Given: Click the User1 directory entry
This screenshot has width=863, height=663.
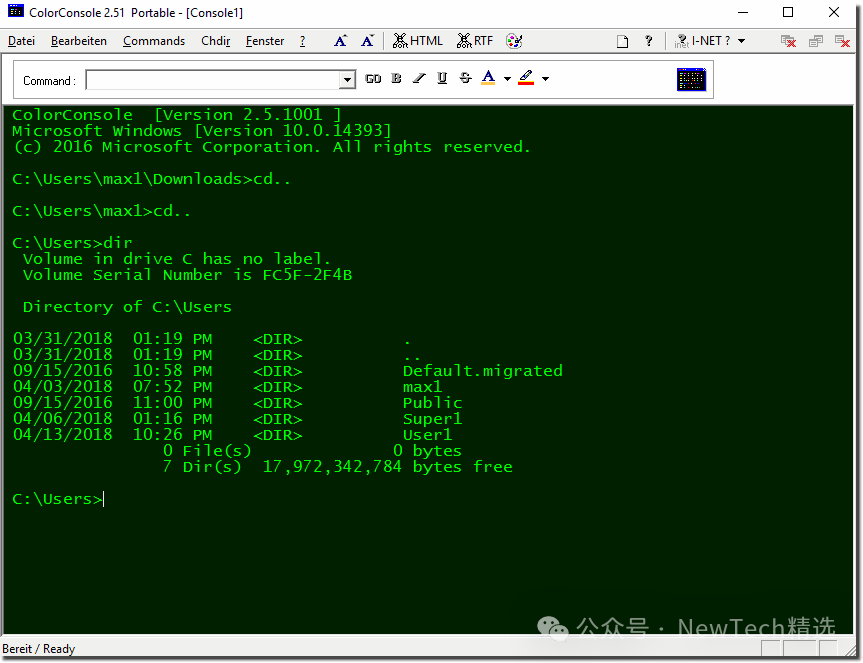Looking at the screenshot, I should tap(428, 435).
